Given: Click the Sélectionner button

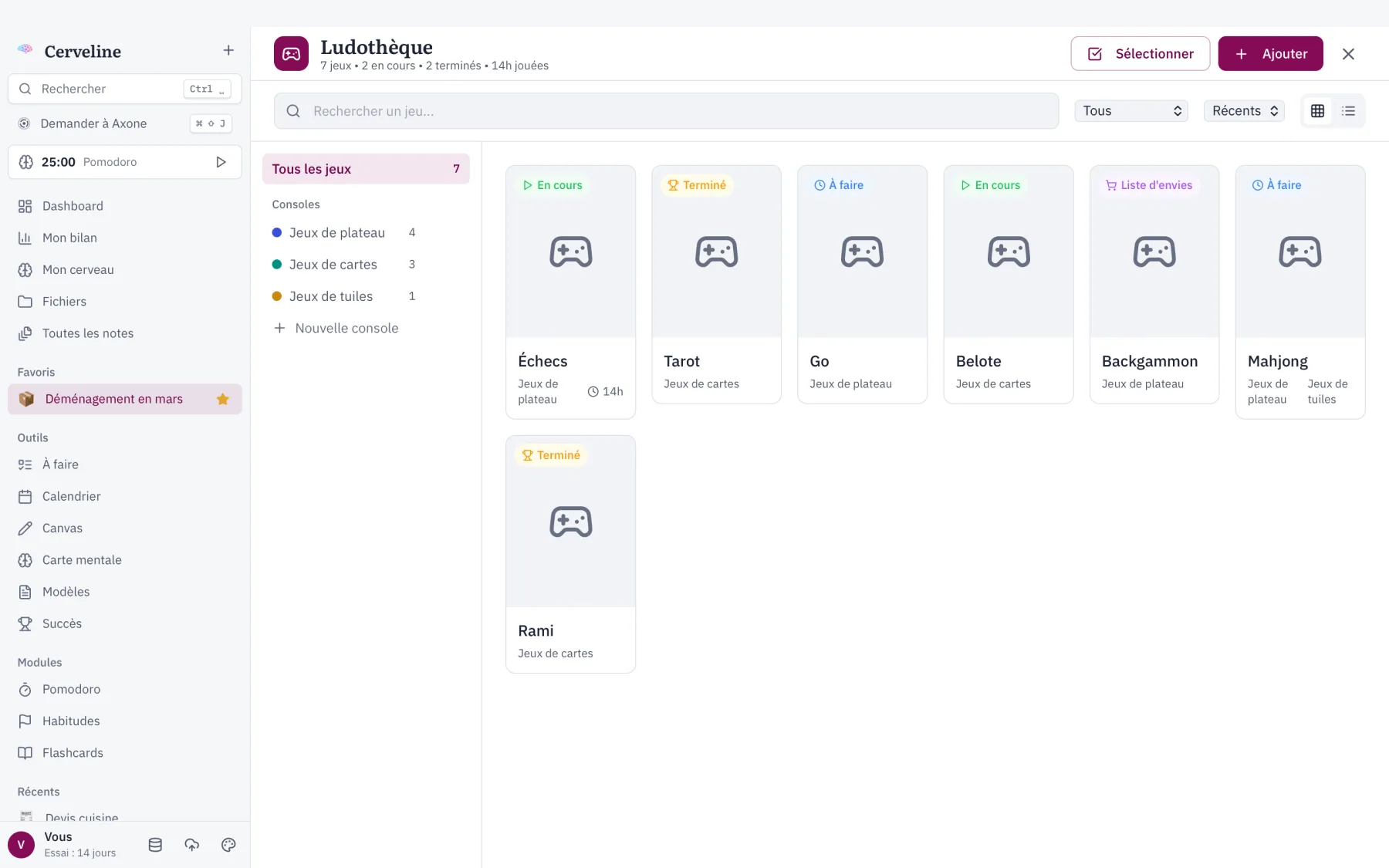Looking at the screenshot, I should pos(1141,54).
